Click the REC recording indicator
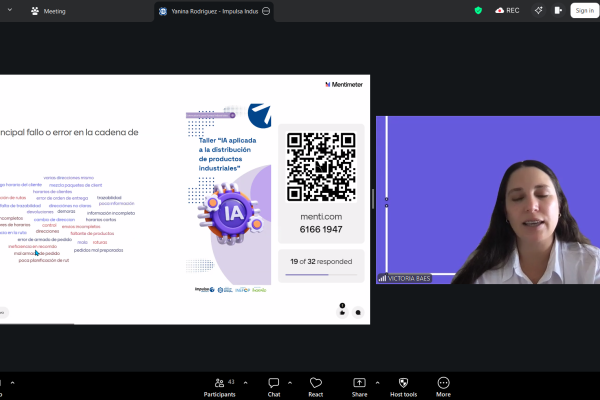This screenshot has height=400, width=600. pos(507,10)
